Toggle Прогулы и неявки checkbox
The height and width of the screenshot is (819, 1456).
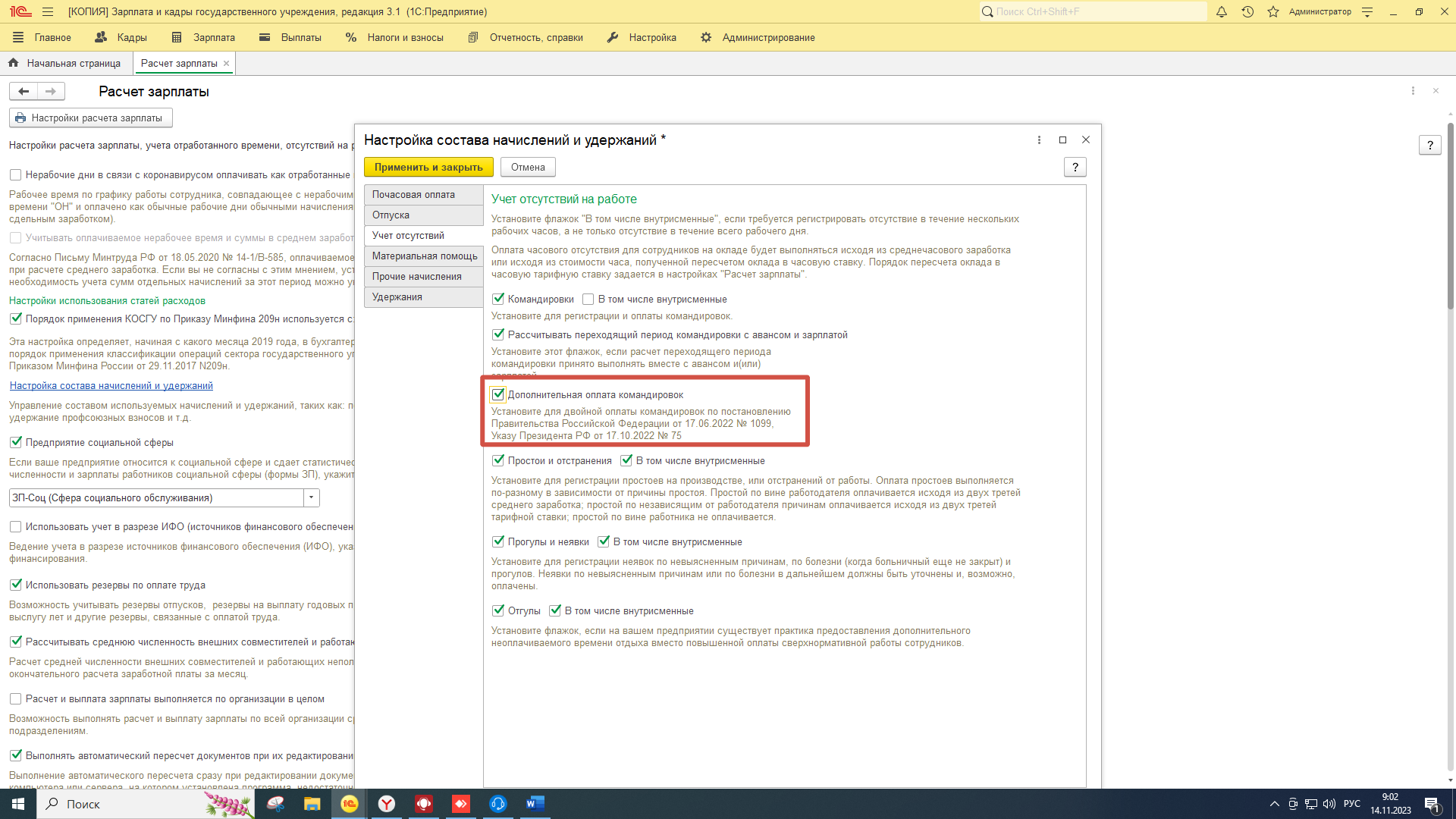tap(498, 541)
